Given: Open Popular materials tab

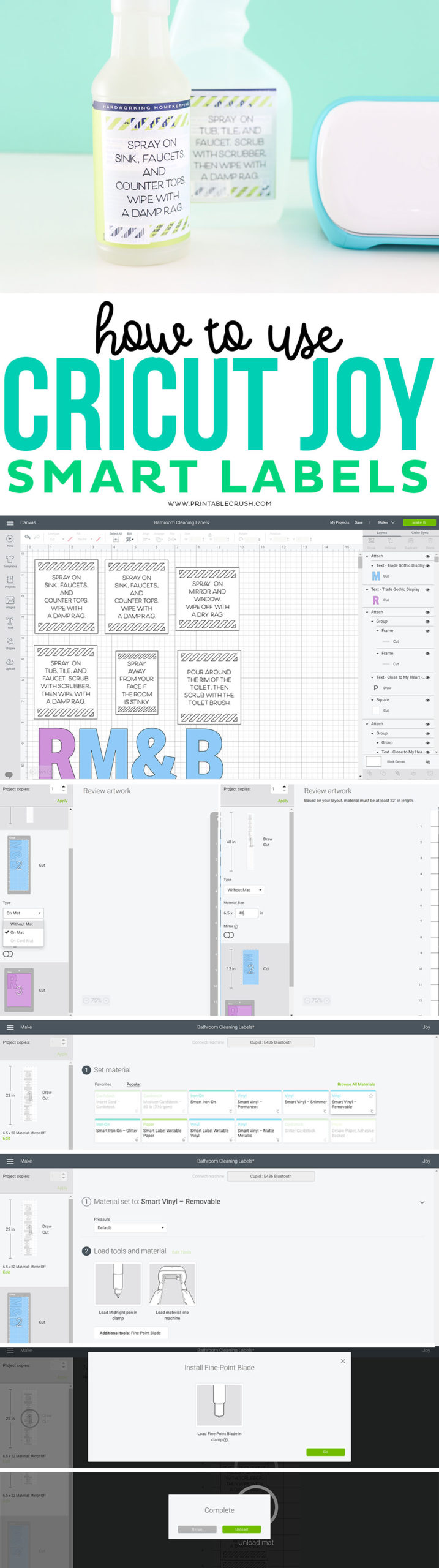Looking at the screenshot, I should pyautogui.click(x=133, y=1084).
